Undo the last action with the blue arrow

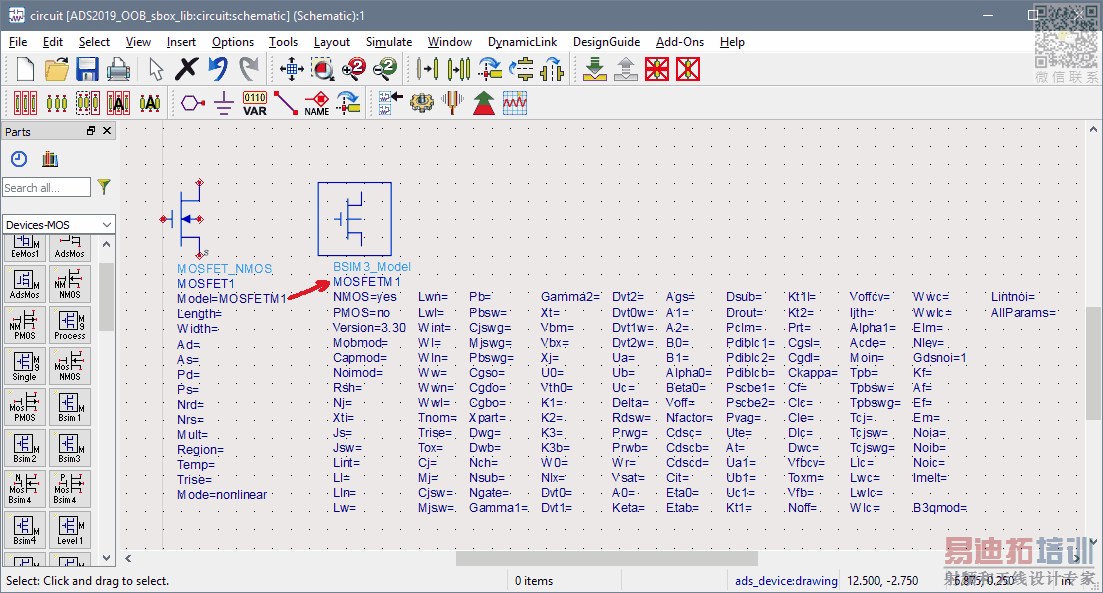[217, 69]
